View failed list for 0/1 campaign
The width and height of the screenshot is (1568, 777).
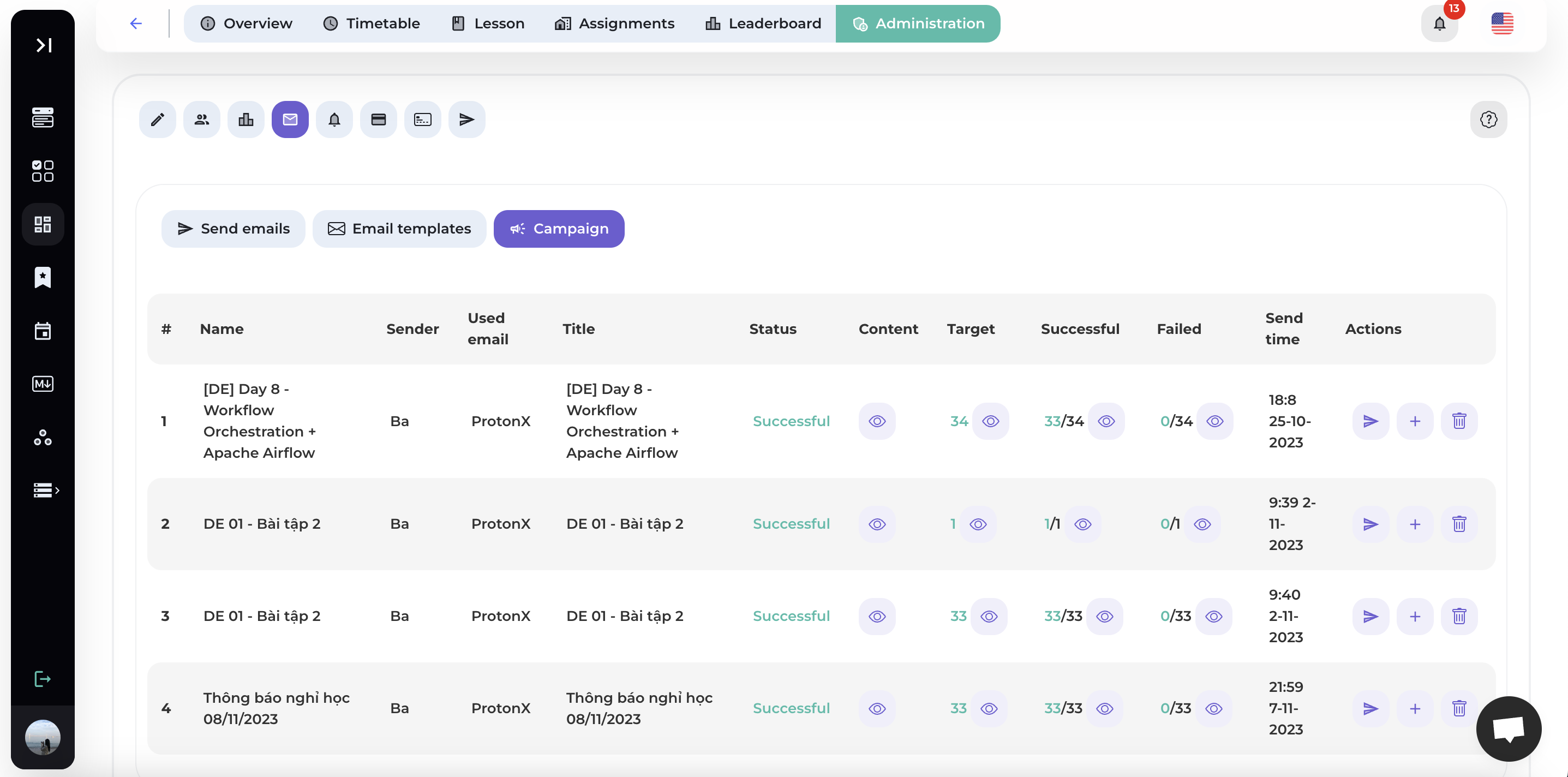(x=1201, y=524)
